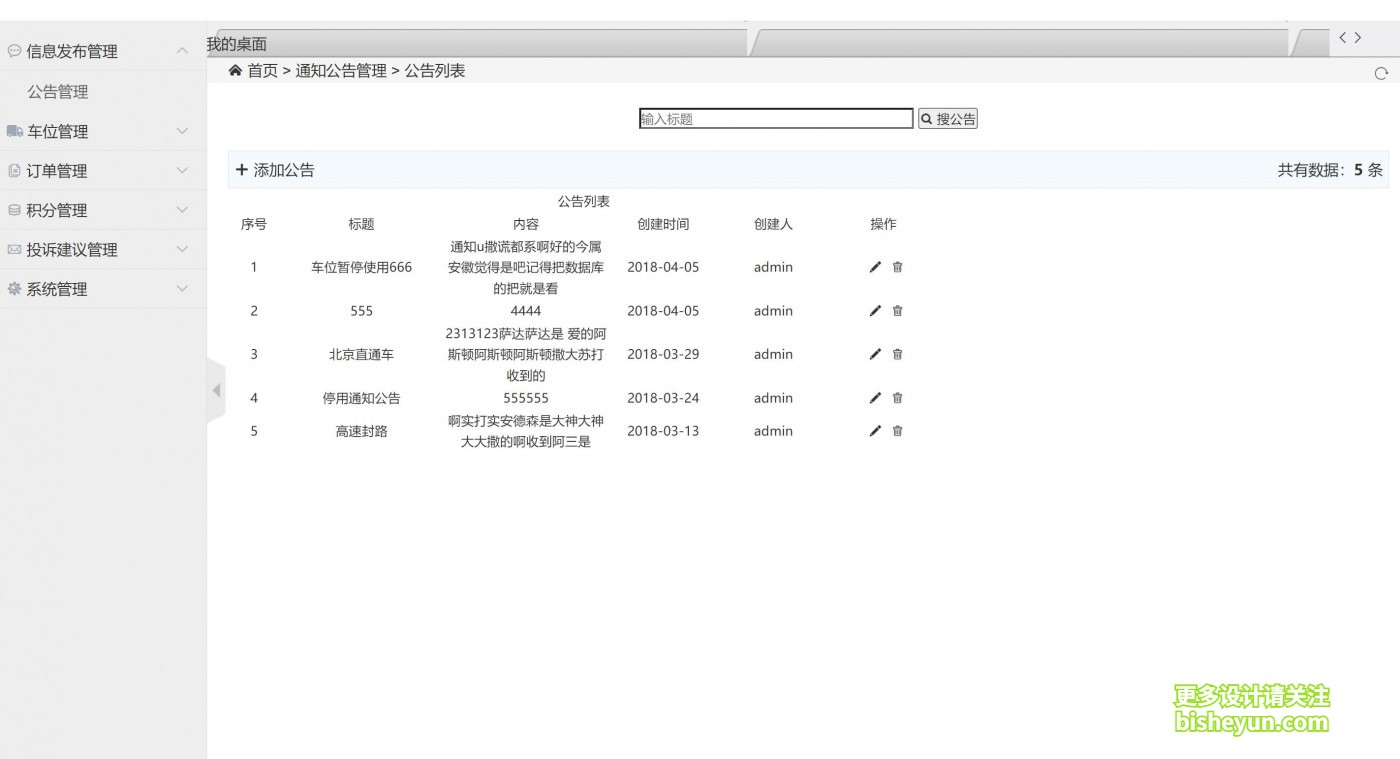Edit the 北京直通车 announcement

(x=876, y=354)
